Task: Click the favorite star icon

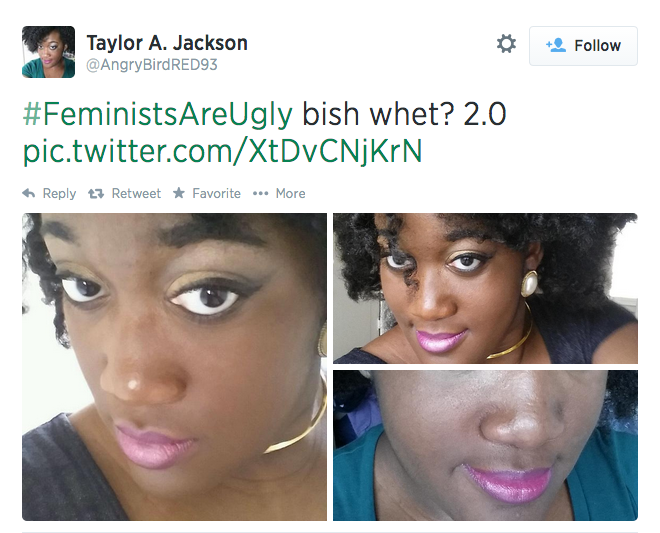Action: [x=179, y=193]
